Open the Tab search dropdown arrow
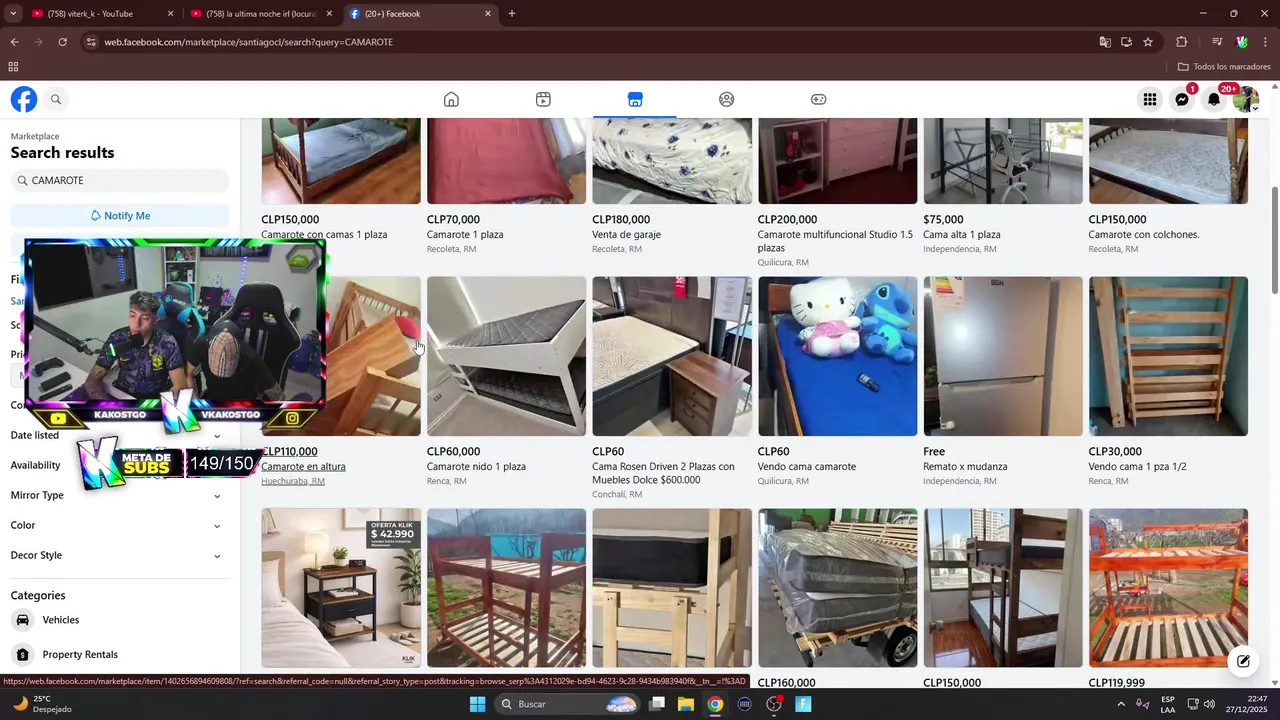 (14, 14)
